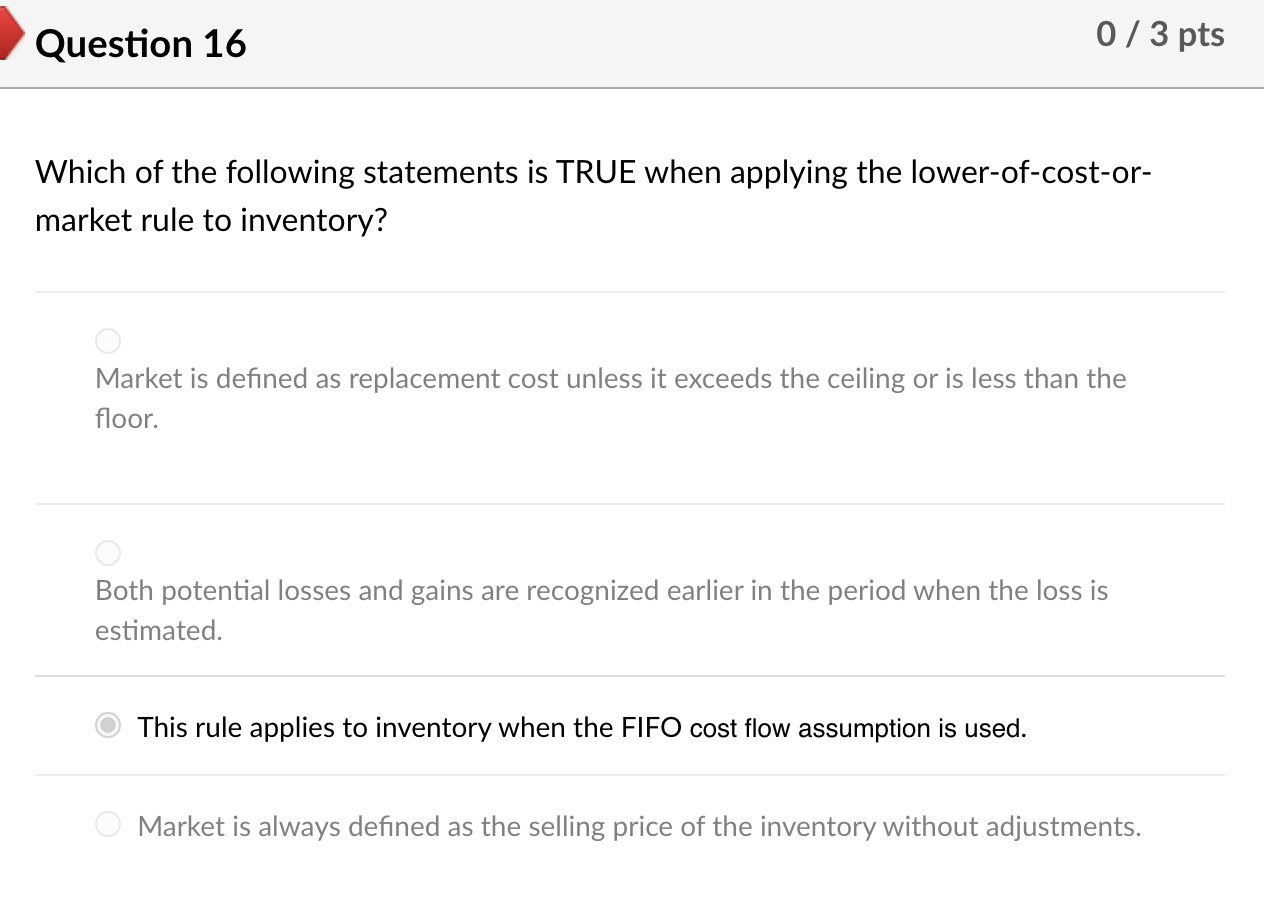Click the divider line above the first answer

click(630, 291)
